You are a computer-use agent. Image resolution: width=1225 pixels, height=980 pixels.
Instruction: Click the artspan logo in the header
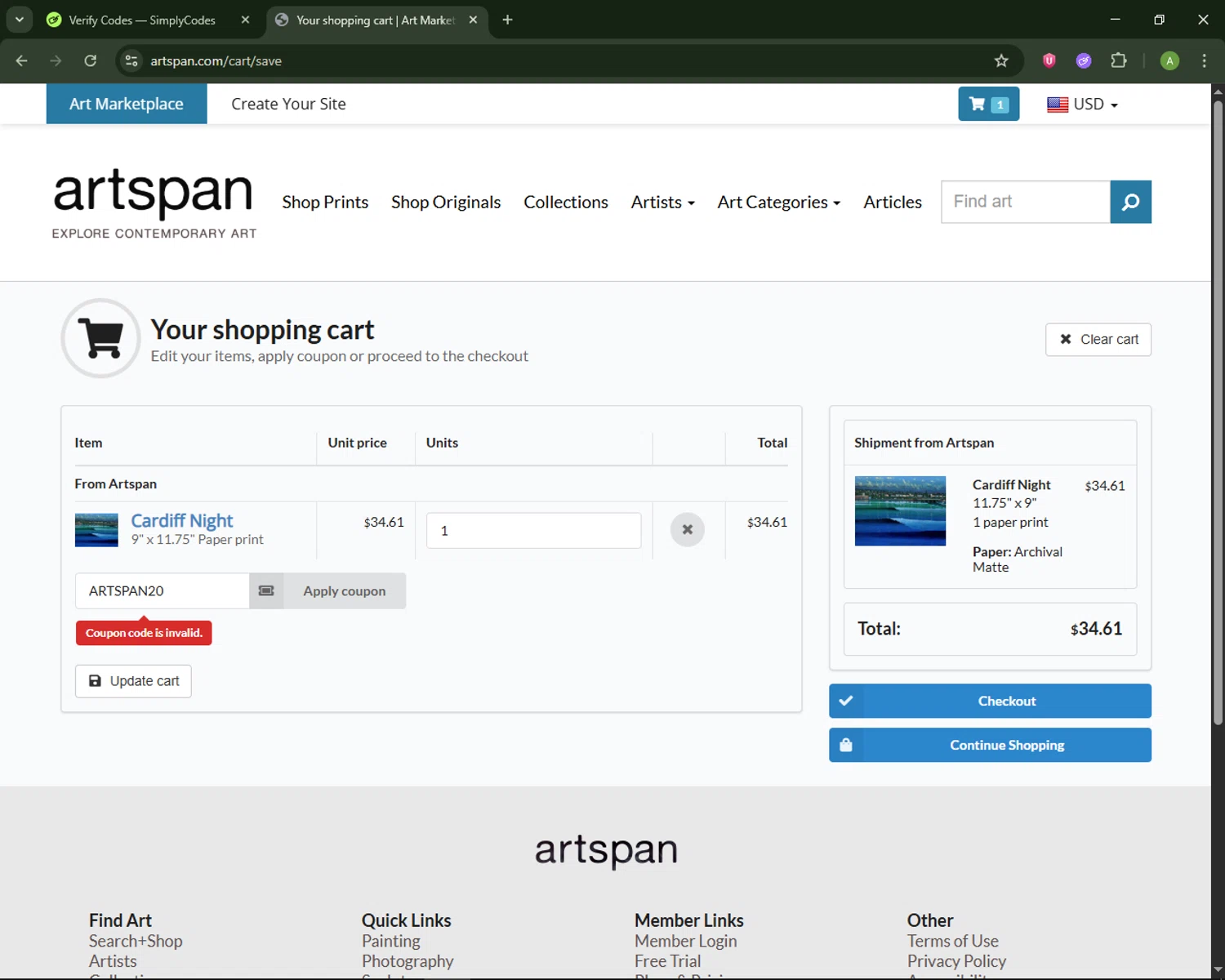click(154, 204)
